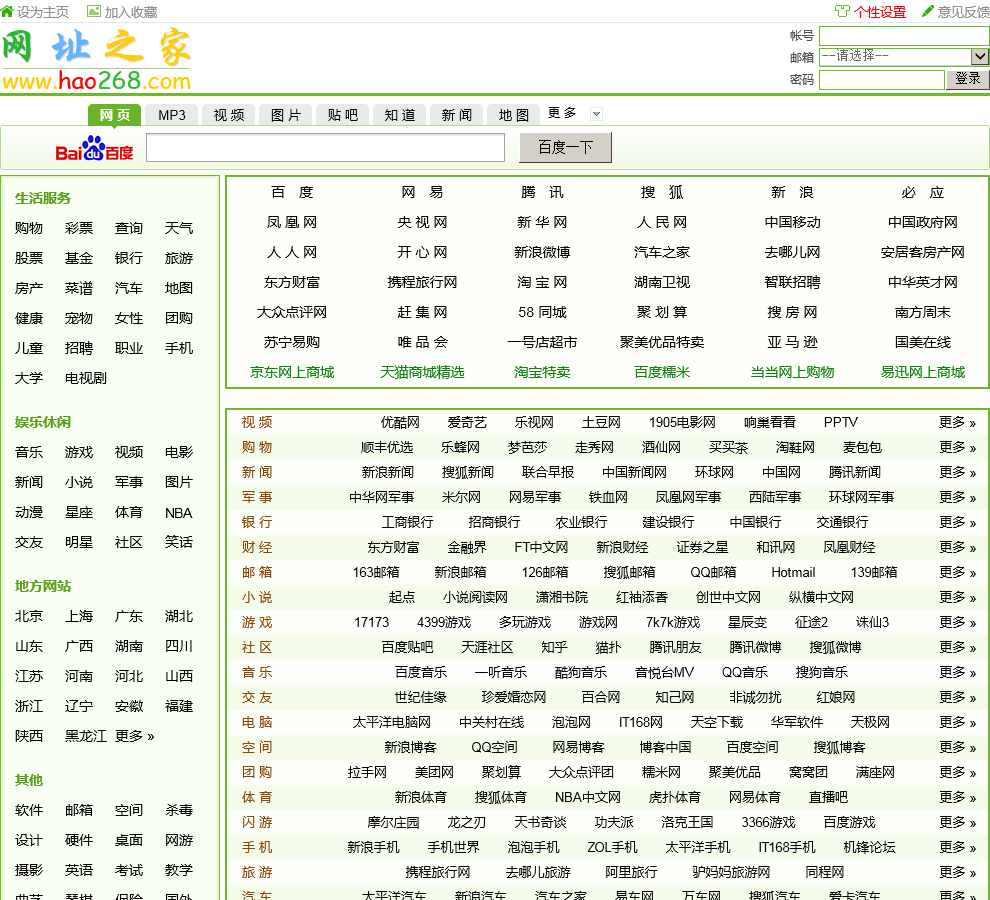Open the 优酷网 link
Viewport: 990px width, 900px height.
[400, 422]
